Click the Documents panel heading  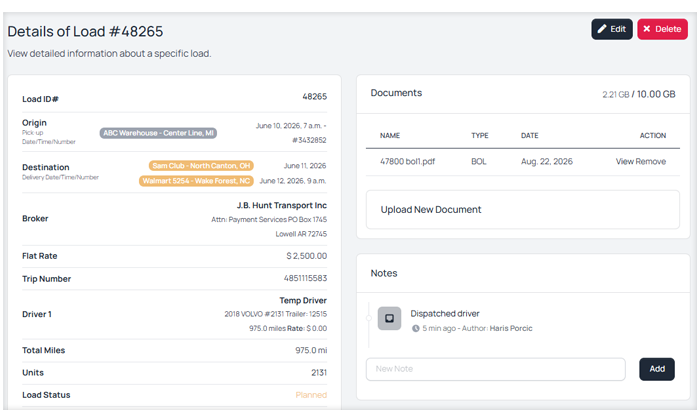(x=396, y=93)
